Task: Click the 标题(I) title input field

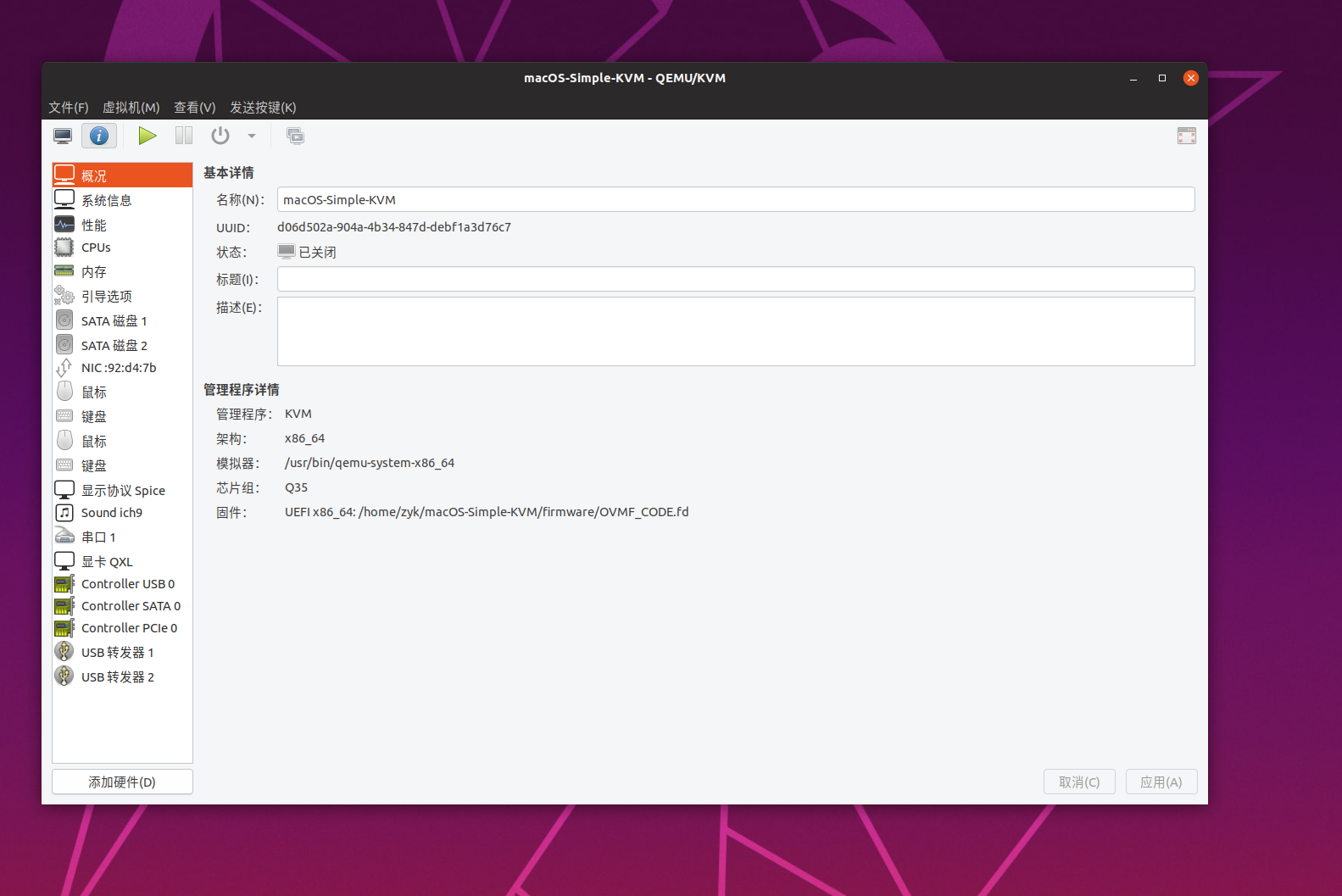Action: [x=736, y=279]
